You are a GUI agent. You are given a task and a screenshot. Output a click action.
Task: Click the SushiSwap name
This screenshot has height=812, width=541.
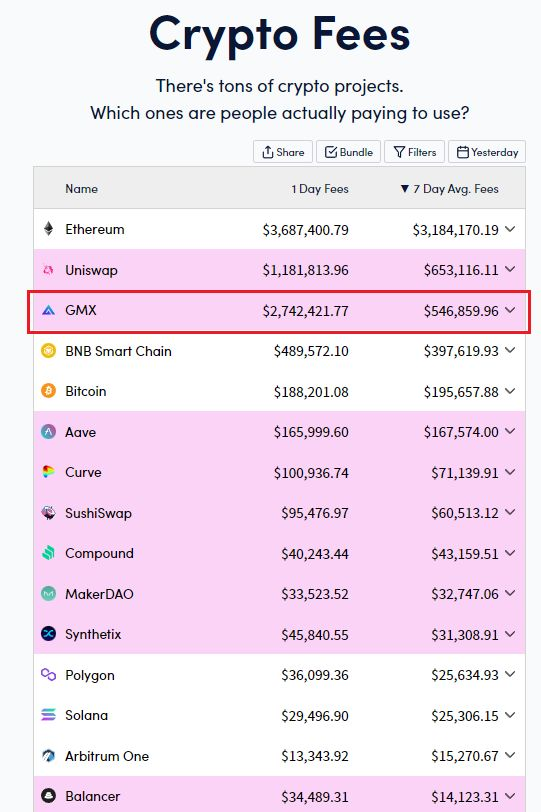click(x=98, y=513)
